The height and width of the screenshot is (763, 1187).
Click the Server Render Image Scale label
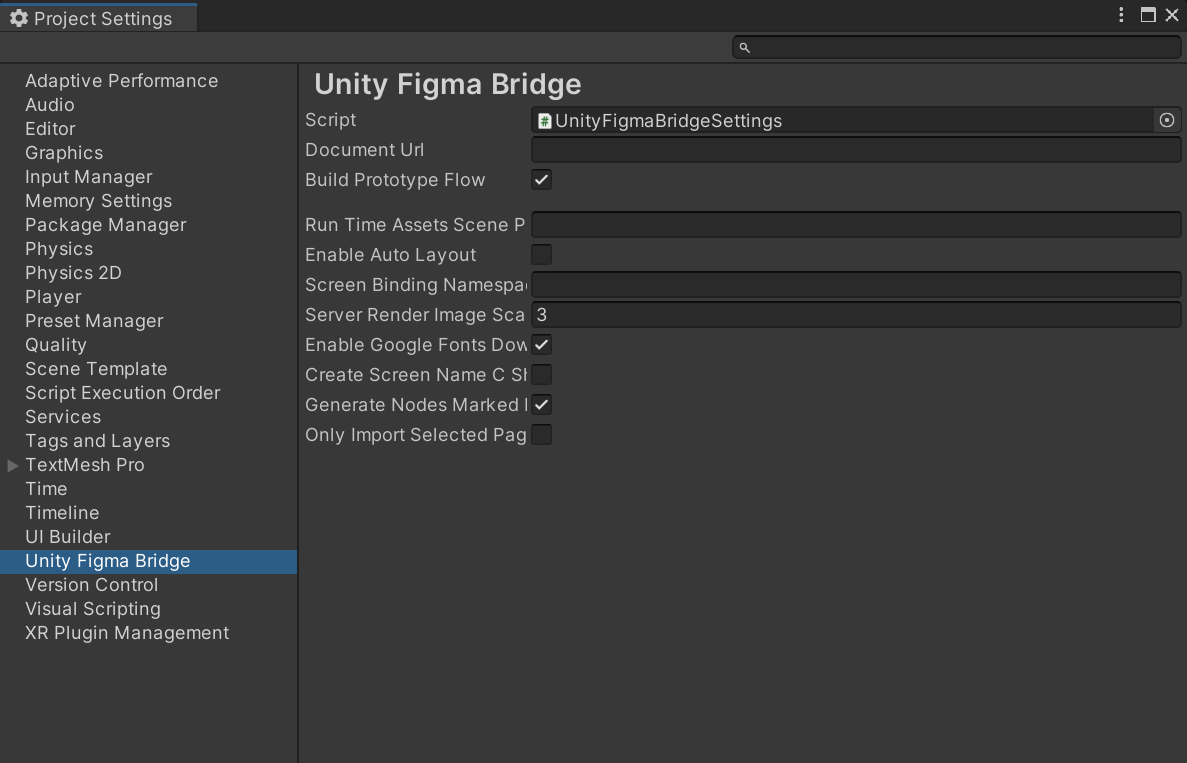click(x=415, y=315)
